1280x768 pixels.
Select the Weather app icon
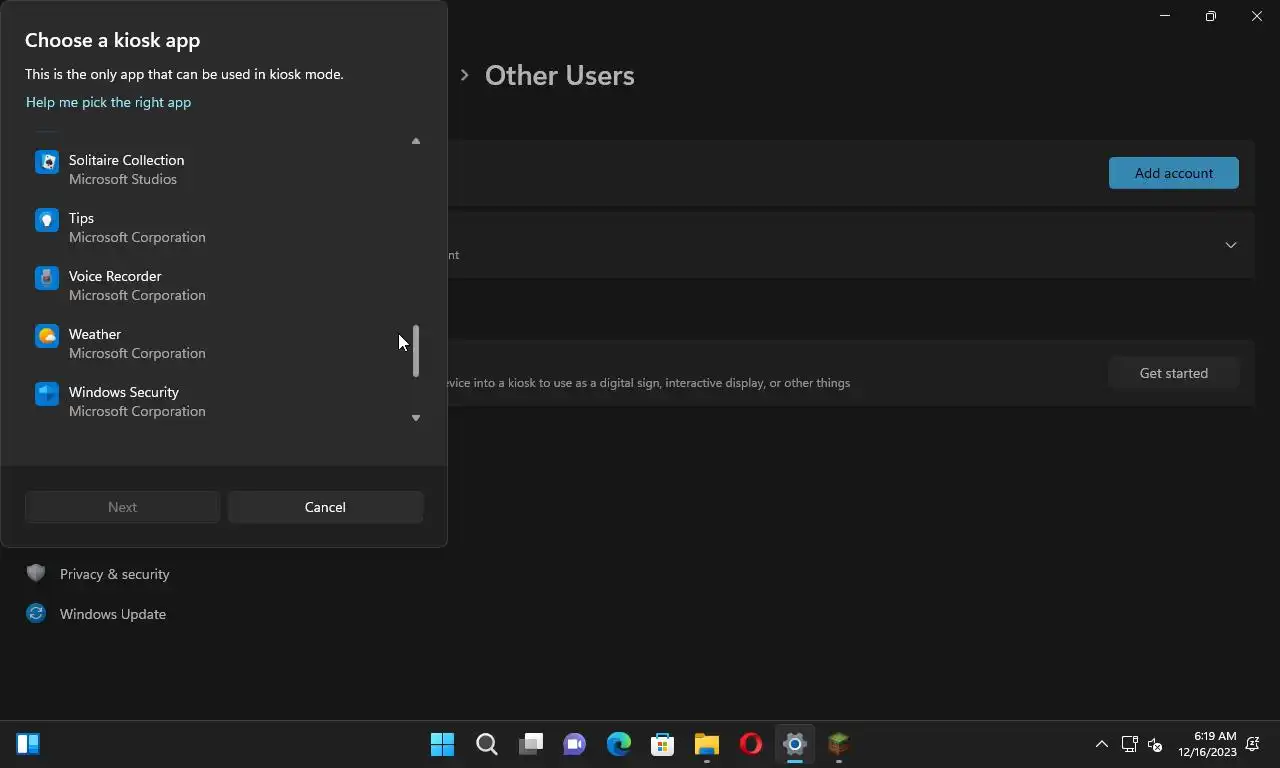coord(47,335)
